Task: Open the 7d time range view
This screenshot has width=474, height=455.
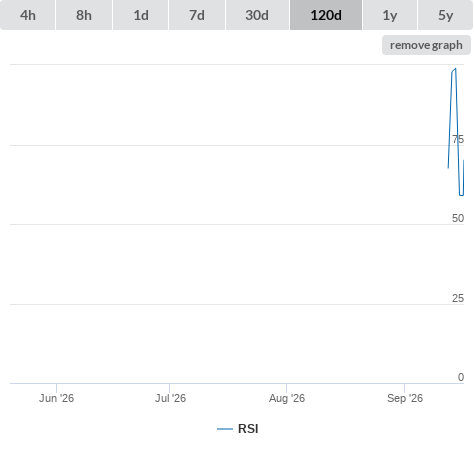Action: [x=197, y=15]
